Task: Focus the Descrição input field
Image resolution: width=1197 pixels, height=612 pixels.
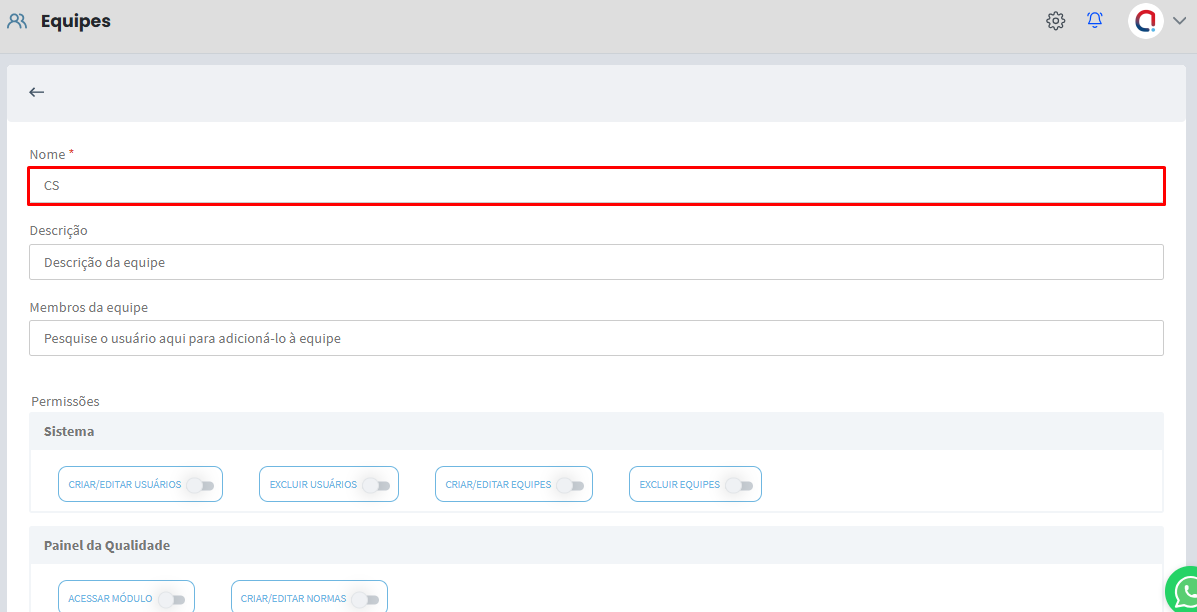Action: pyautogui.click(x=596, y=262)
